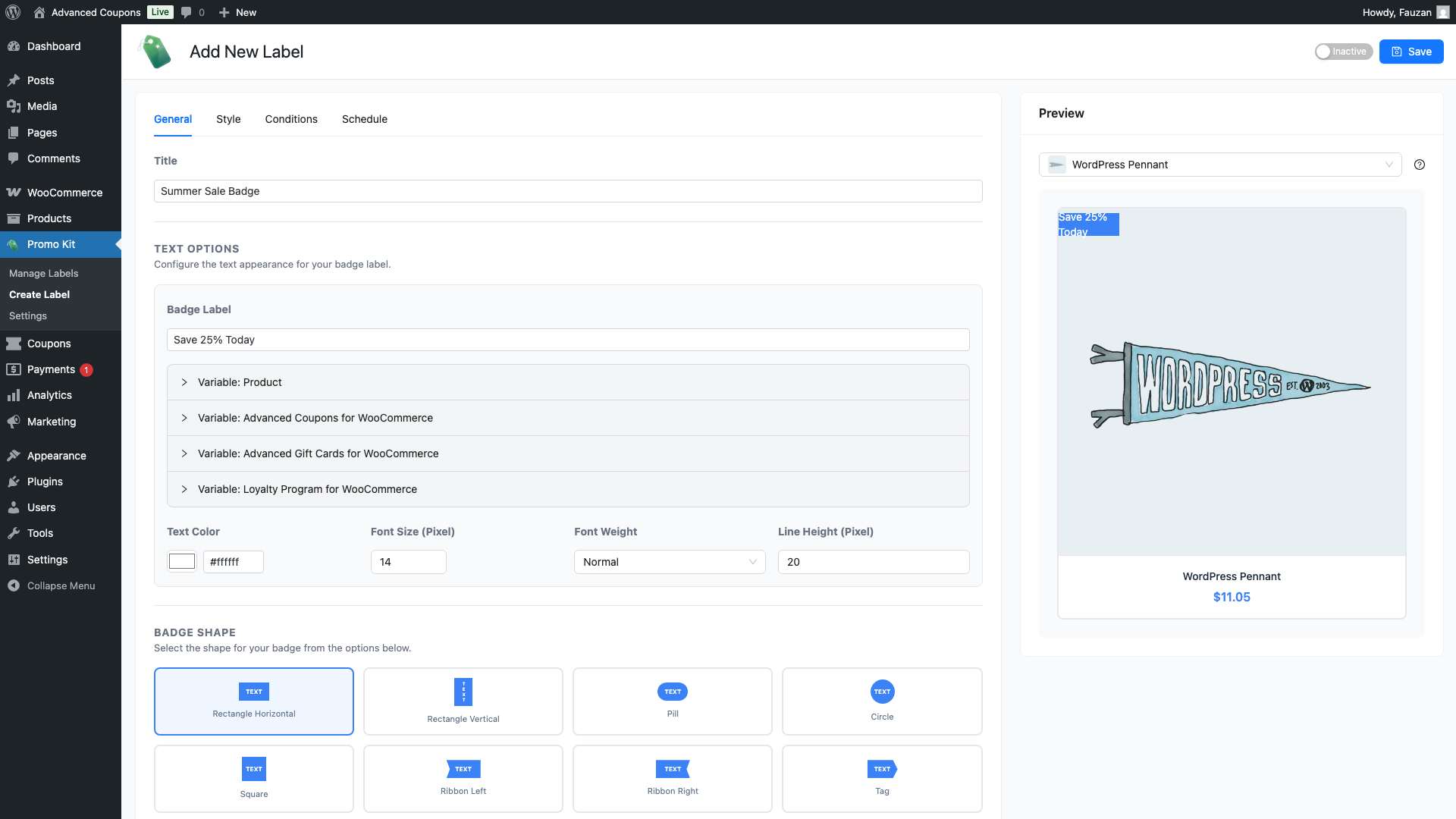Open the Plugins sidebar menu

pyautogui.click(x=45, y=482)
